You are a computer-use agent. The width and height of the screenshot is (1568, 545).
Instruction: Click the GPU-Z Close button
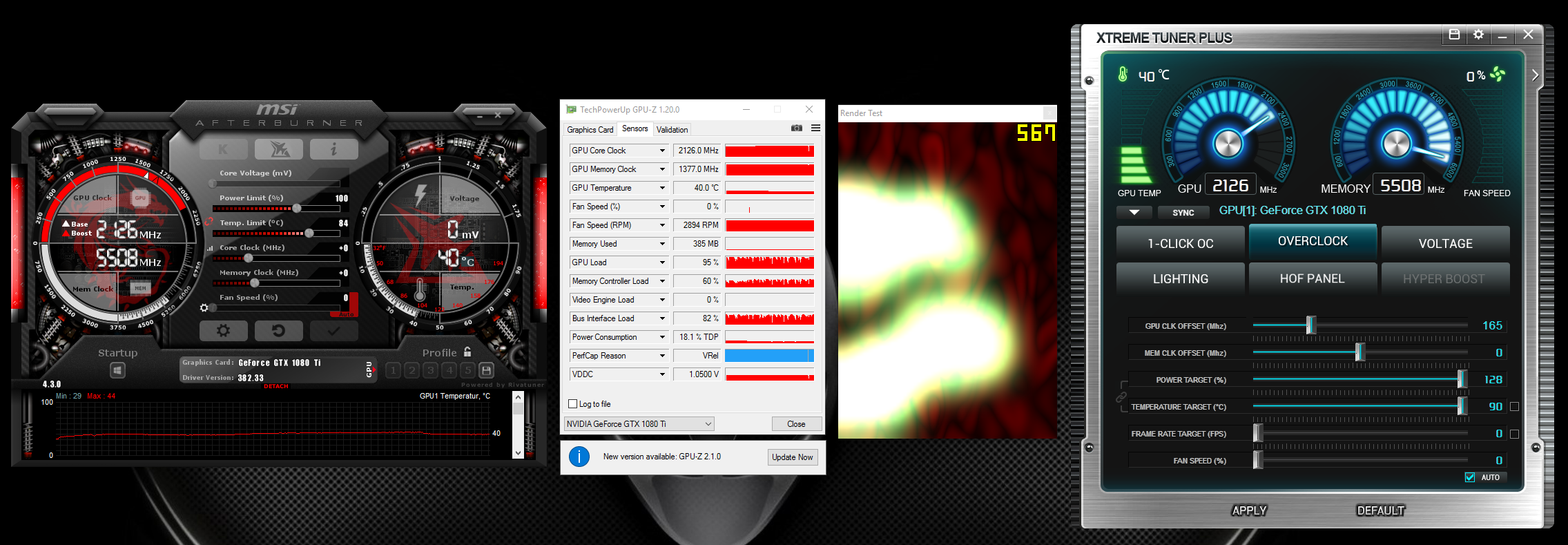click(x=796, y=424)
